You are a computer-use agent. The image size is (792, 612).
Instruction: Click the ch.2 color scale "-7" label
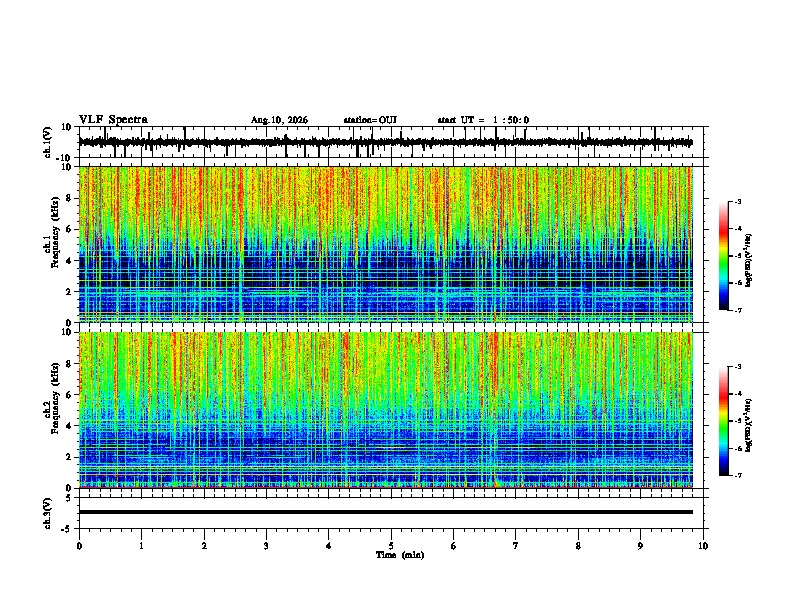tap(738, 476)
